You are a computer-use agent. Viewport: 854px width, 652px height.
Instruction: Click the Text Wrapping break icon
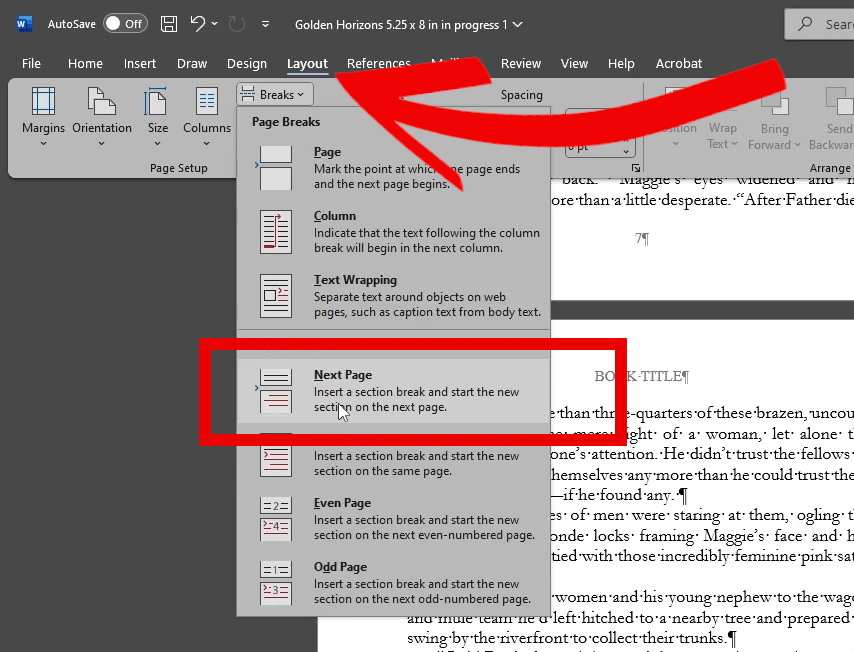(x=276, y=296)
